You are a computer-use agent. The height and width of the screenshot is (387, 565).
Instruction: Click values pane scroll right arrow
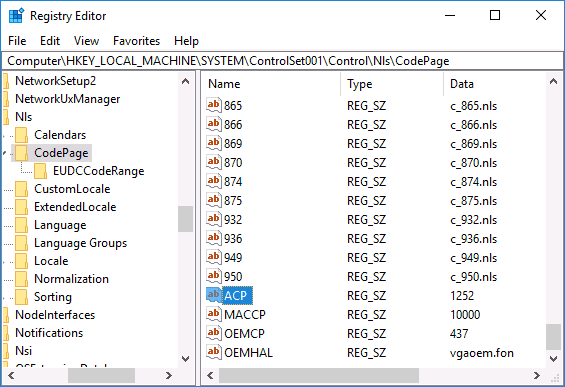pyautogui.click(x=537, y=376)
